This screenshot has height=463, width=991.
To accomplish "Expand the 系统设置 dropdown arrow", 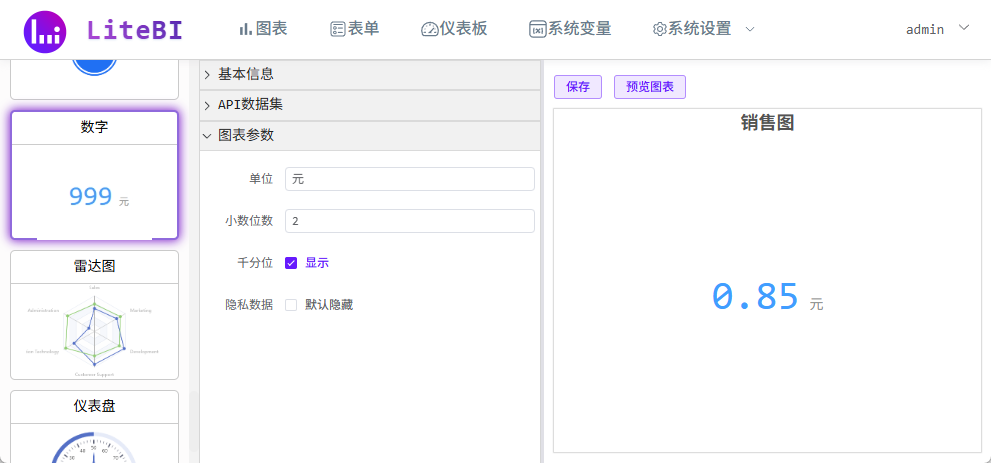I will (750, 29).
